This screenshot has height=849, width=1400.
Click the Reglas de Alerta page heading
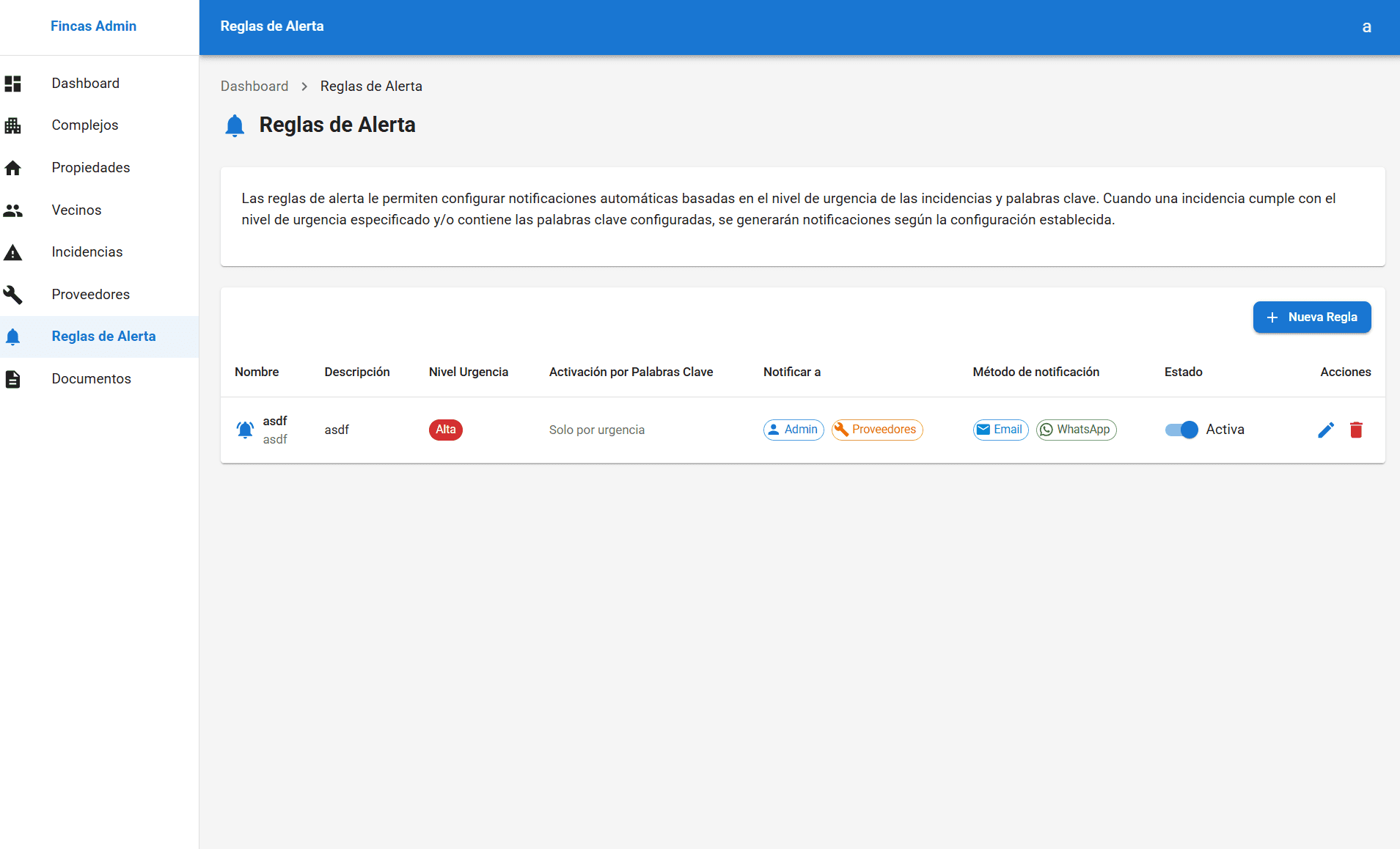337,125
